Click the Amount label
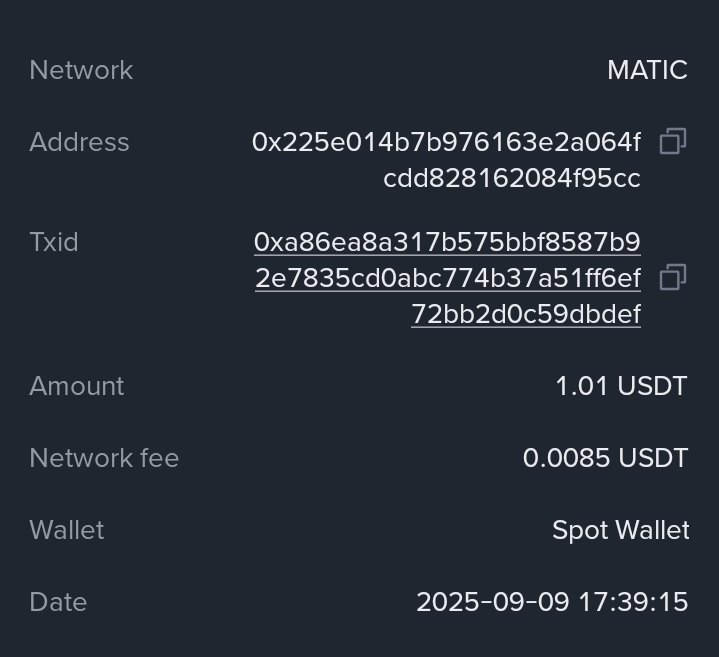The height and width of the screenshot is (657, 719). pyautogui.click(x=76, y=386)
